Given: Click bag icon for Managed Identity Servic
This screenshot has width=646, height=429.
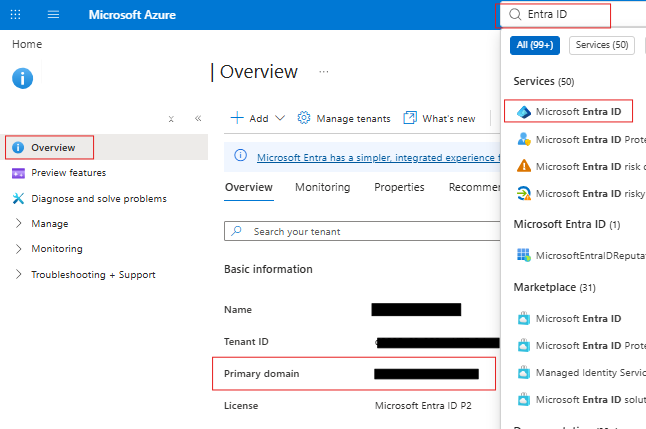Looking at the screenshot, I should point(524,373).
